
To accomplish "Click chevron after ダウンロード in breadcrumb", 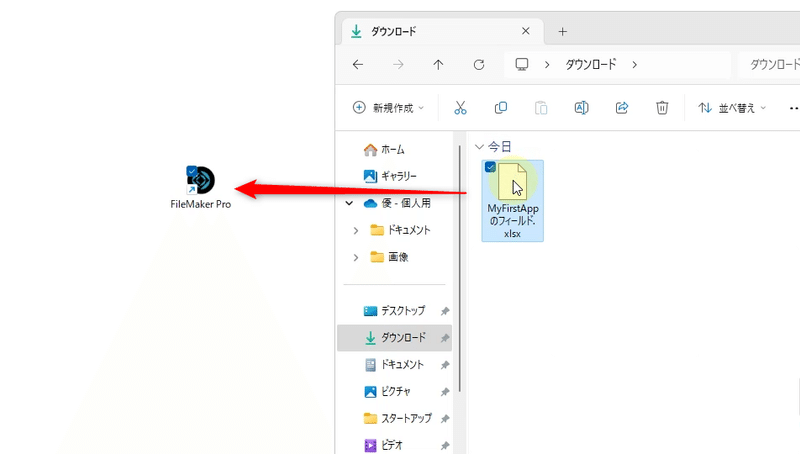I will pos(634,65).
